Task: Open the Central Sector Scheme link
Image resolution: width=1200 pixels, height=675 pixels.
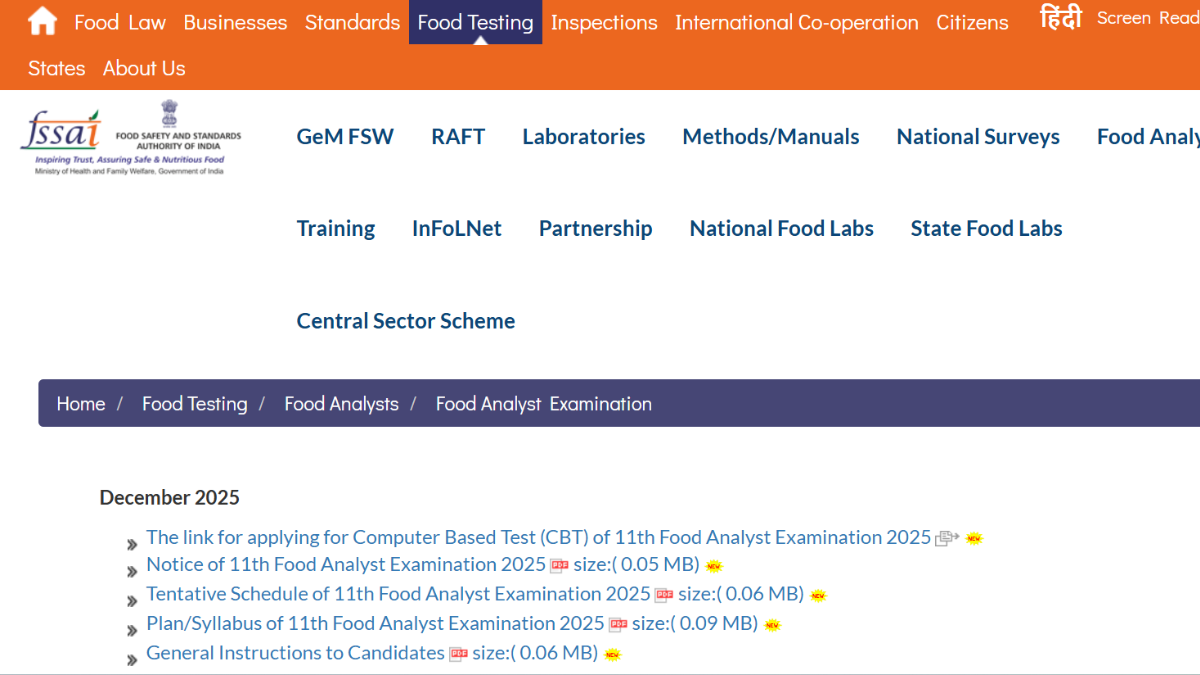Action: pyautogui.click(x=405, y=321)
